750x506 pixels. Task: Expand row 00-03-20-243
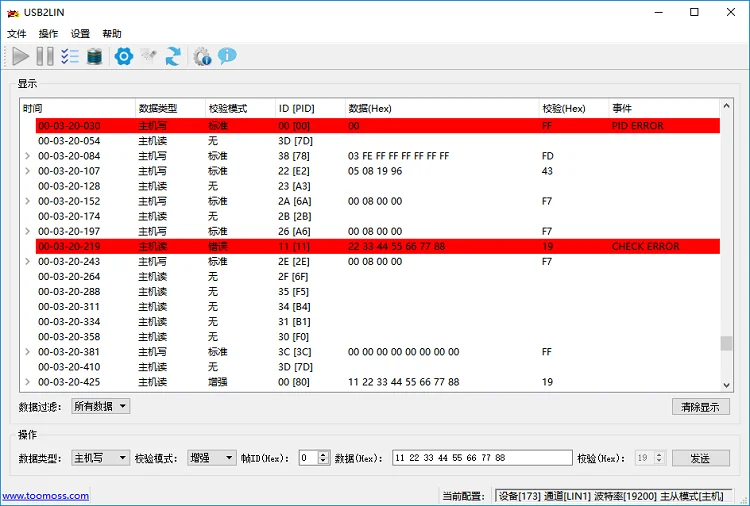(x=27, y=262)
